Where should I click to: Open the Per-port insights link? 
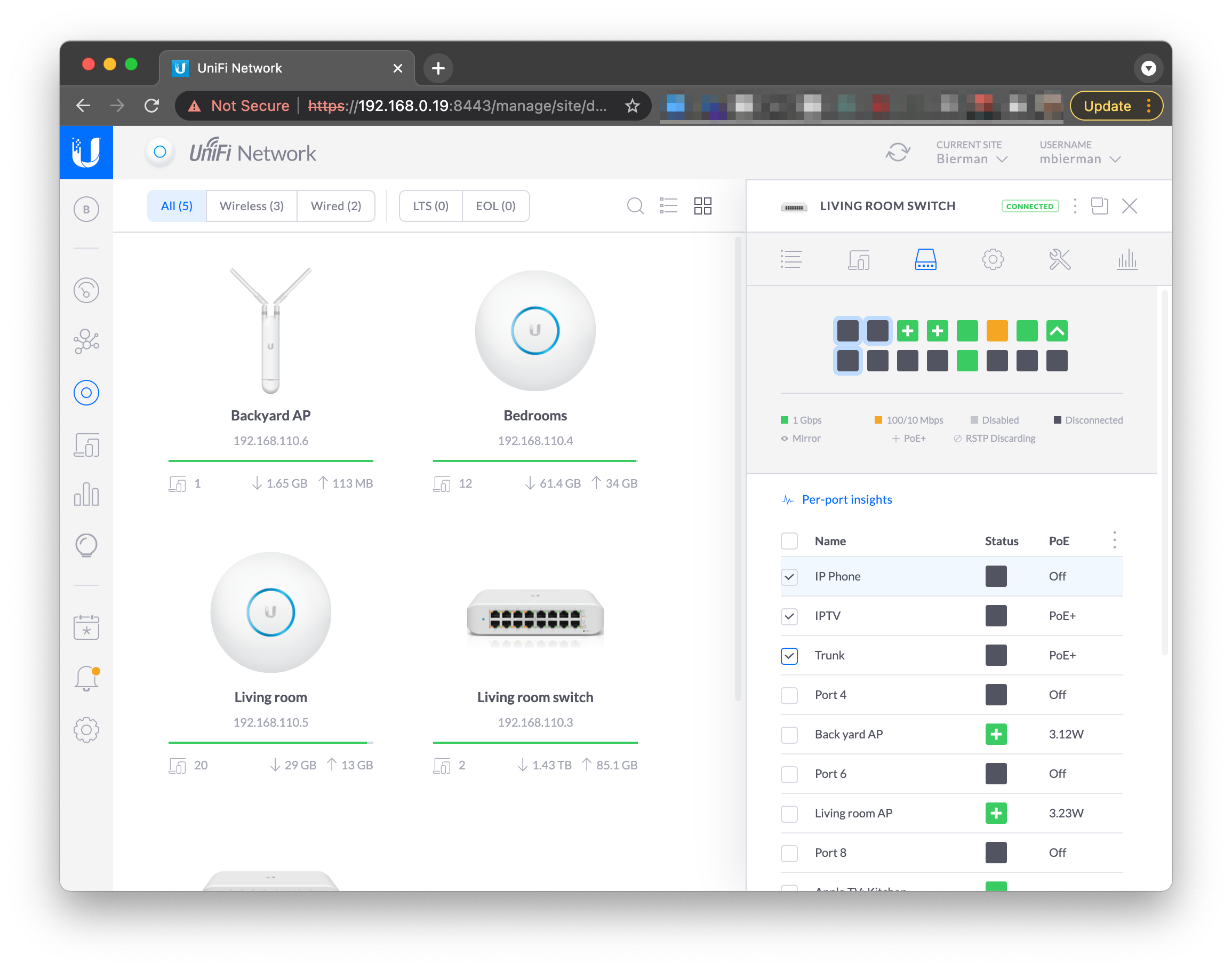(x=846, y=500)
